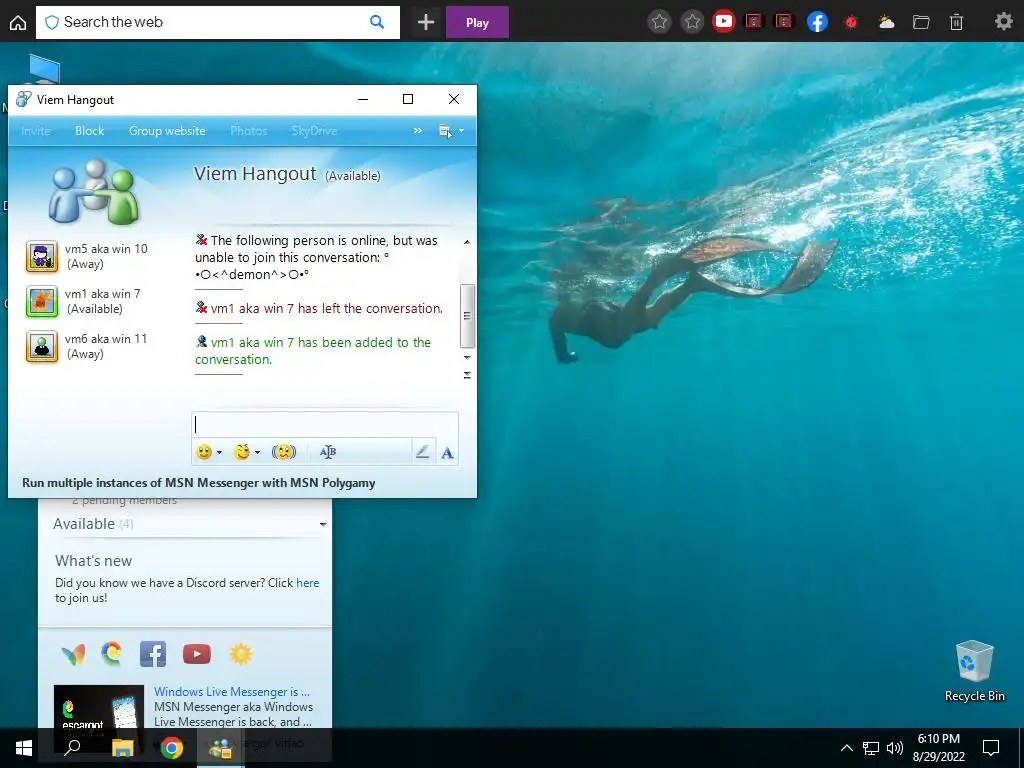Open settings gear in top bar
The image size is (1024, 768).
click(x=1003, y=22)
